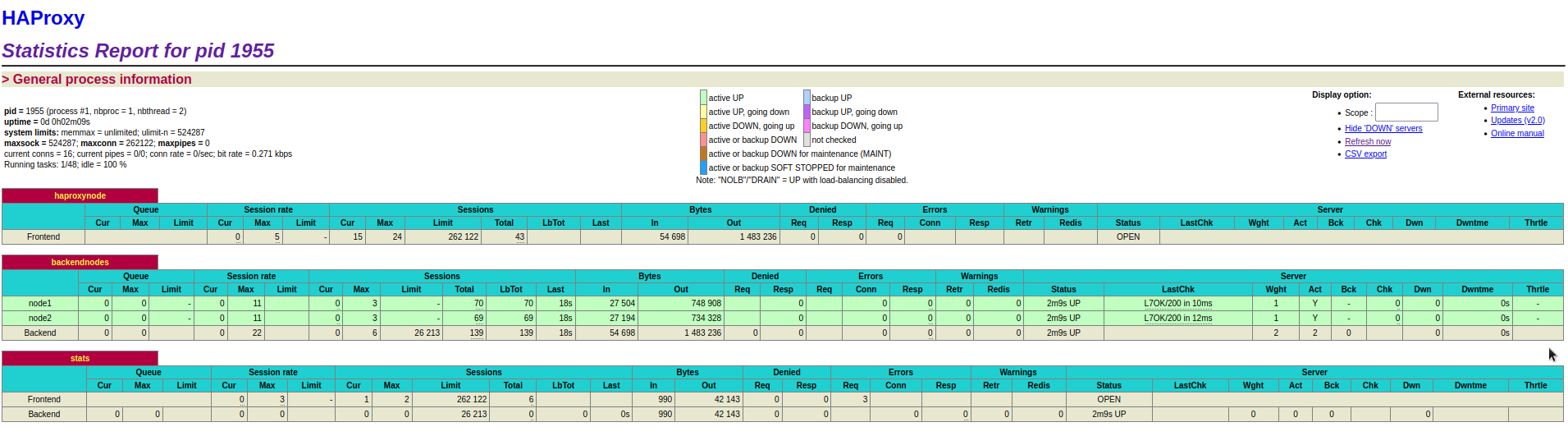This screenshot has width=1568, height=436.
Task: Click the 'backup DOWN, going up' legend swatch
Action: click(x=807, y=126)
